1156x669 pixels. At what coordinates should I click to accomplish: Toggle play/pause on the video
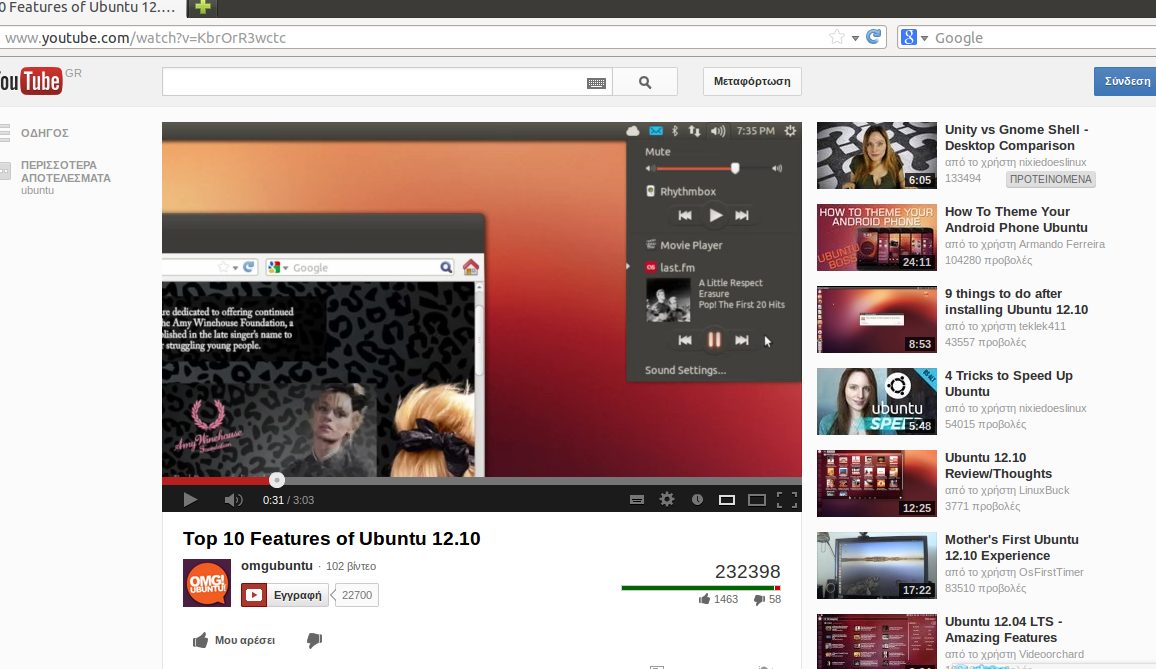tap(190, 498)
